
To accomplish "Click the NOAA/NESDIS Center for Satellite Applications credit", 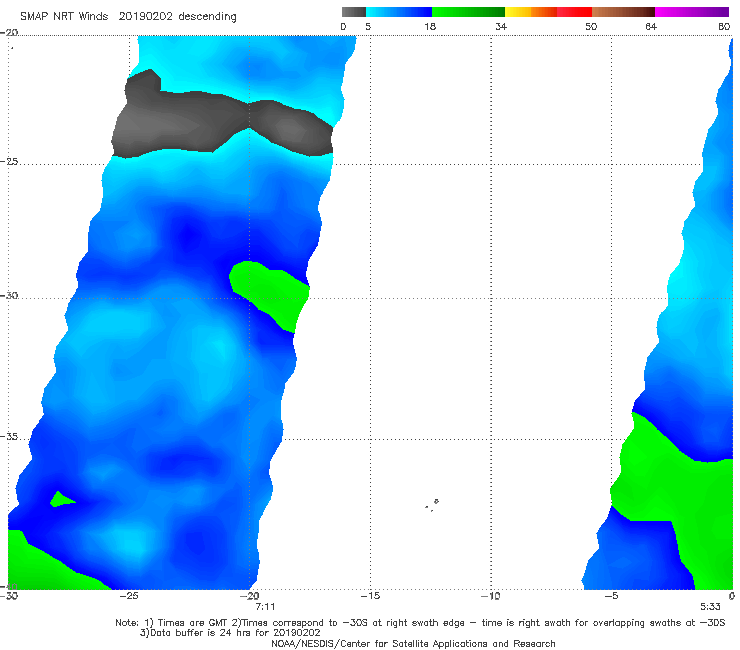I will 413,644.
